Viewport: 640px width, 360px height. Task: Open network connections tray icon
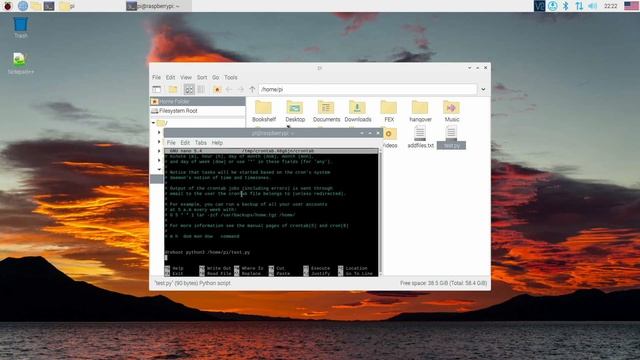click(579, 6)
